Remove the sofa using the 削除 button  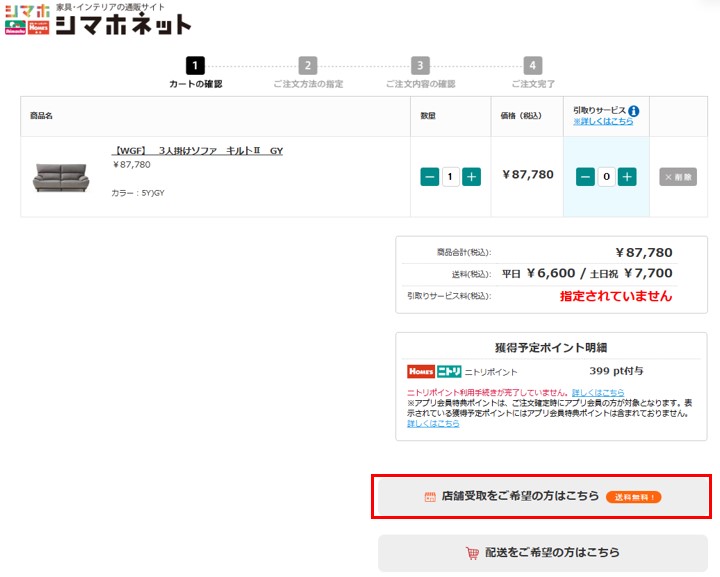click(678, 177)
